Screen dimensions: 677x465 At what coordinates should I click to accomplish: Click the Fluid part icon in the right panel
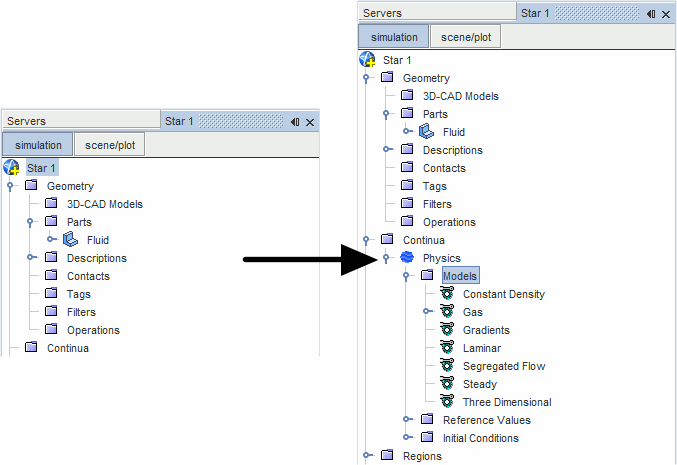pos(426,132)
